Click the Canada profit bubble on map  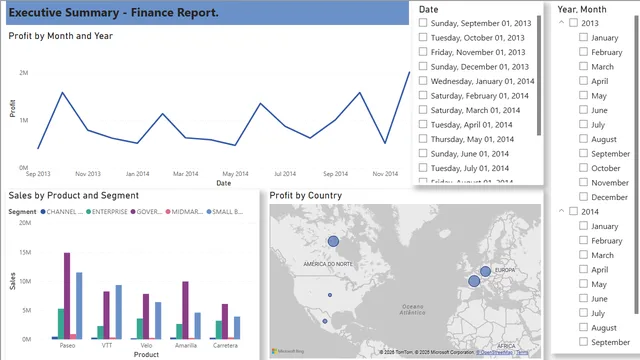(x=333, y=241)
